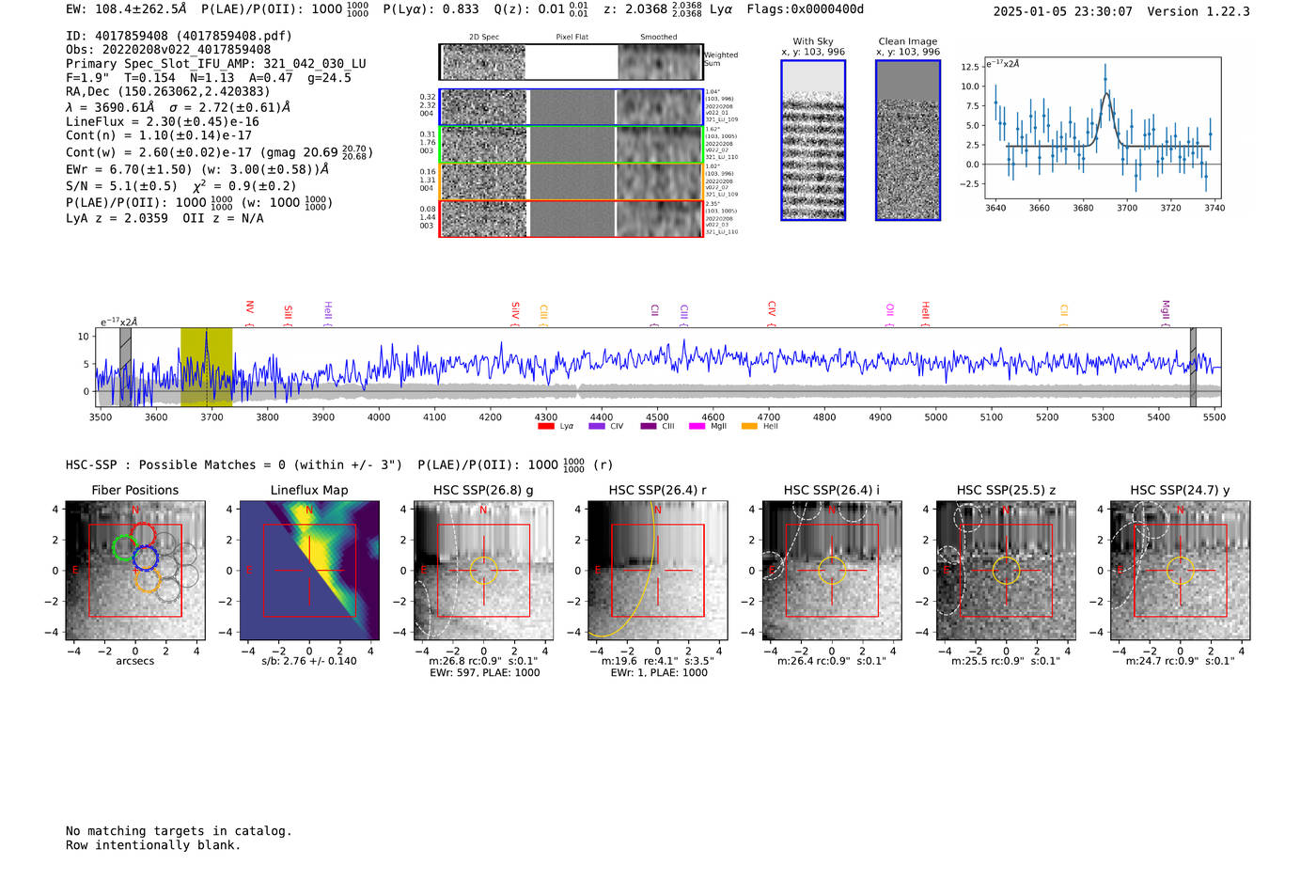1316x896 pixels.
Task: Click the S/N = 5.1(±0.5) line
Action: (x=181, y=186)
